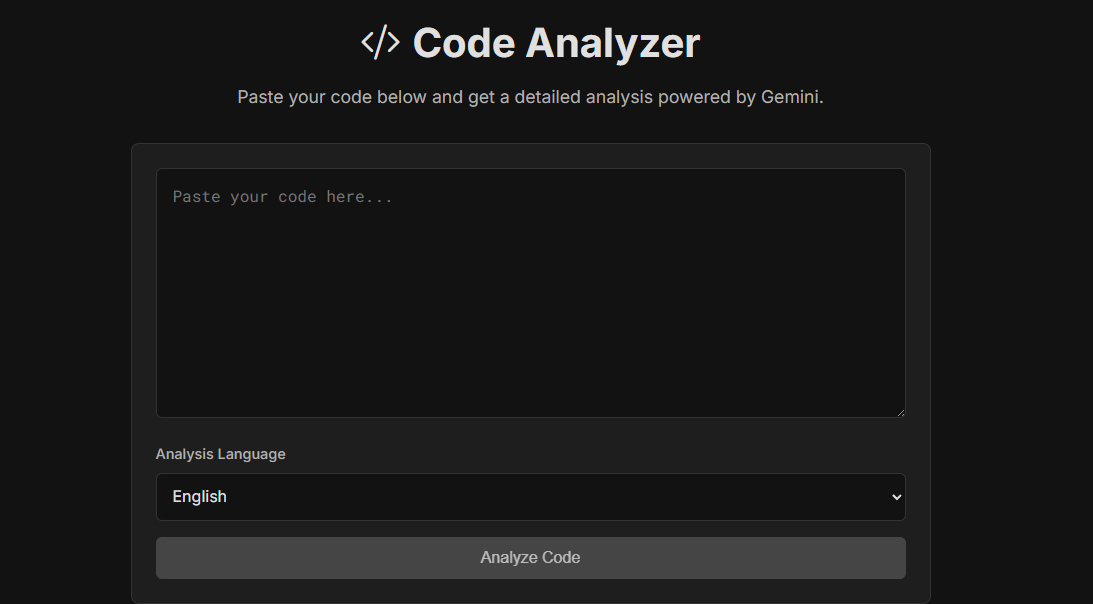1093x604 pixels.
Task: Focus the "Paste your code here..." textarea
Action: (x=530, y=293)
